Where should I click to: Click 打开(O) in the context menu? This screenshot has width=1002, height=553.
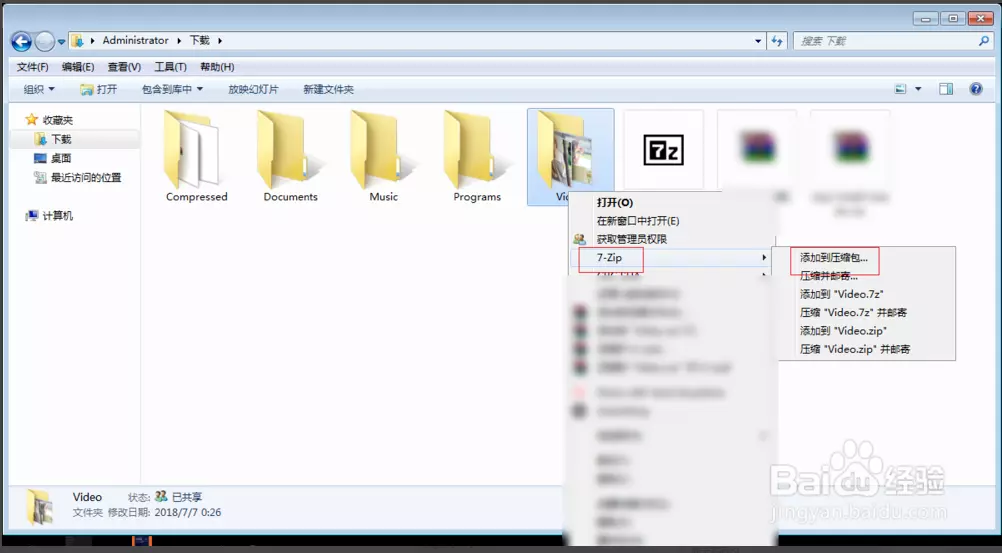[x=615, y=203]
